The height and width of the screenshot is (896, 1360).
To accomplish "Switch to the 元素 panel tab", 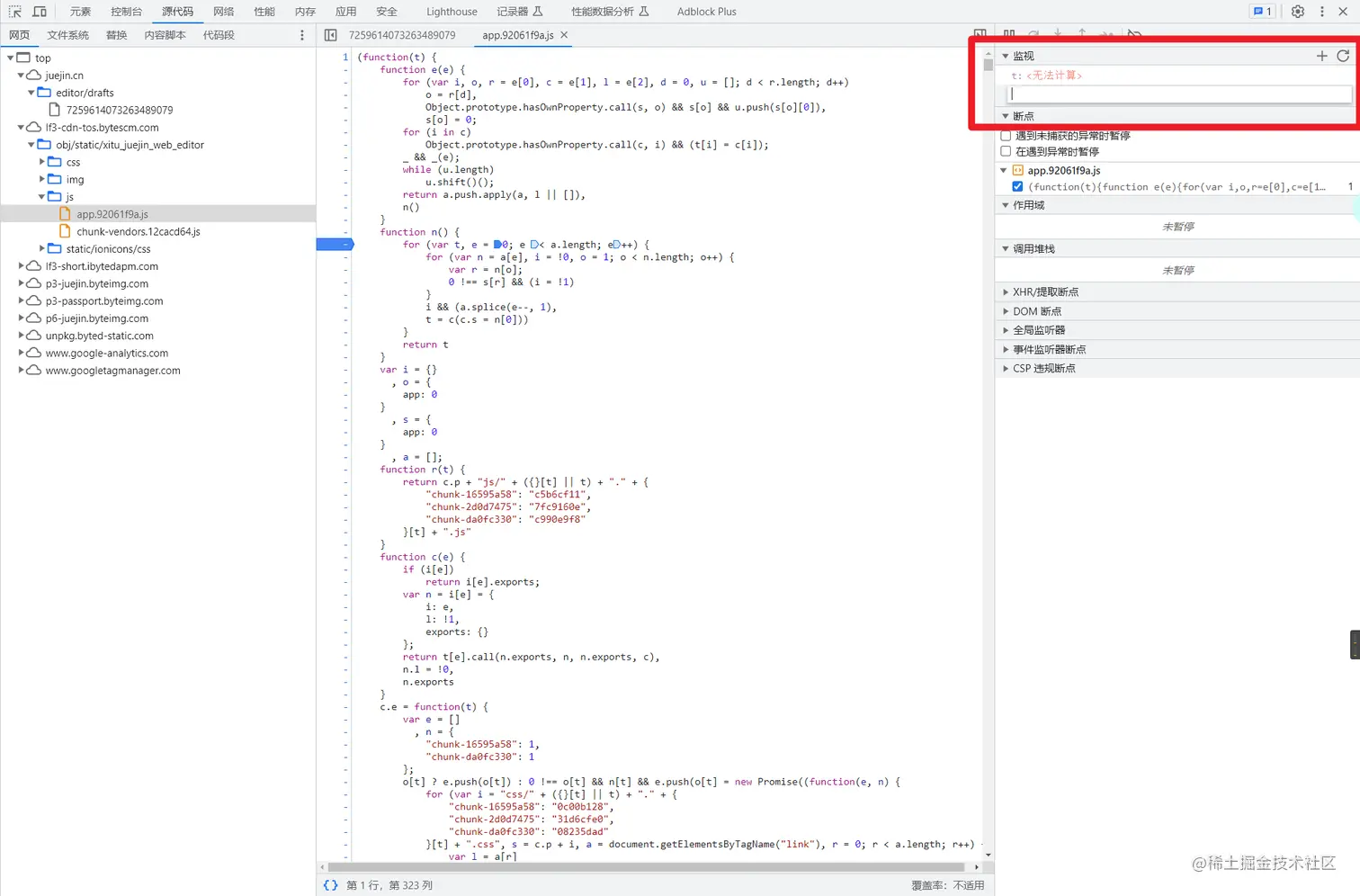I will pos(81,12).
